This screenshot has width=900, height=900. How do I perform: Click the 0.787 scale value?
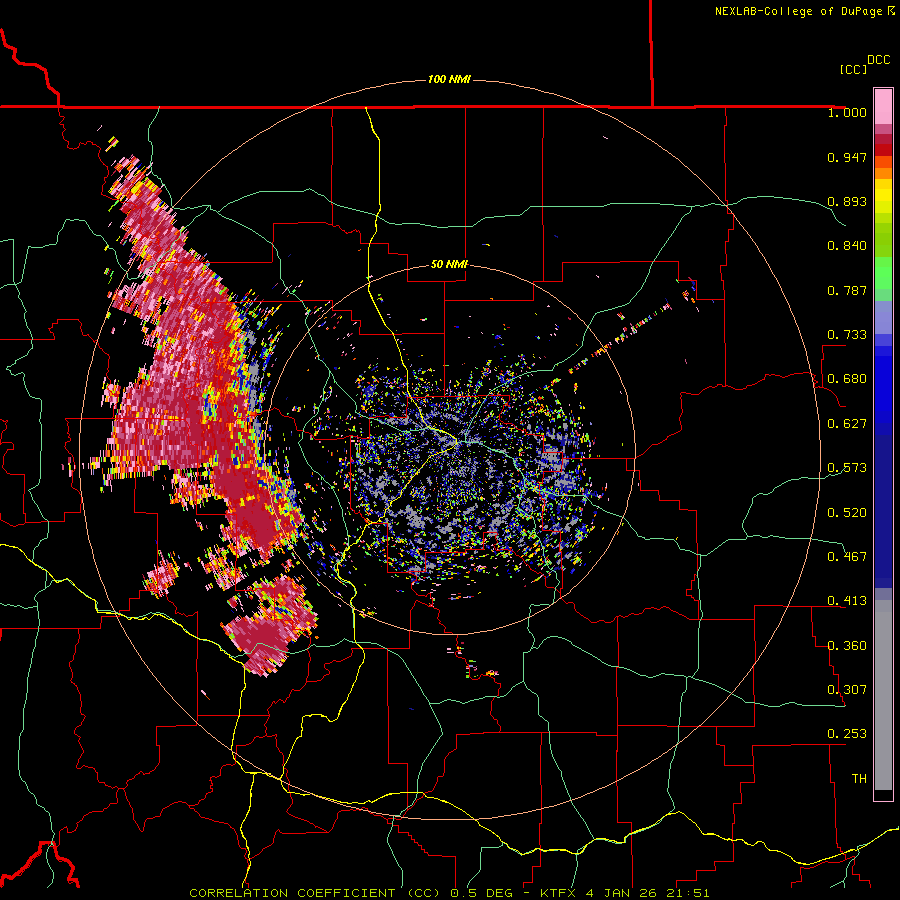847,290
